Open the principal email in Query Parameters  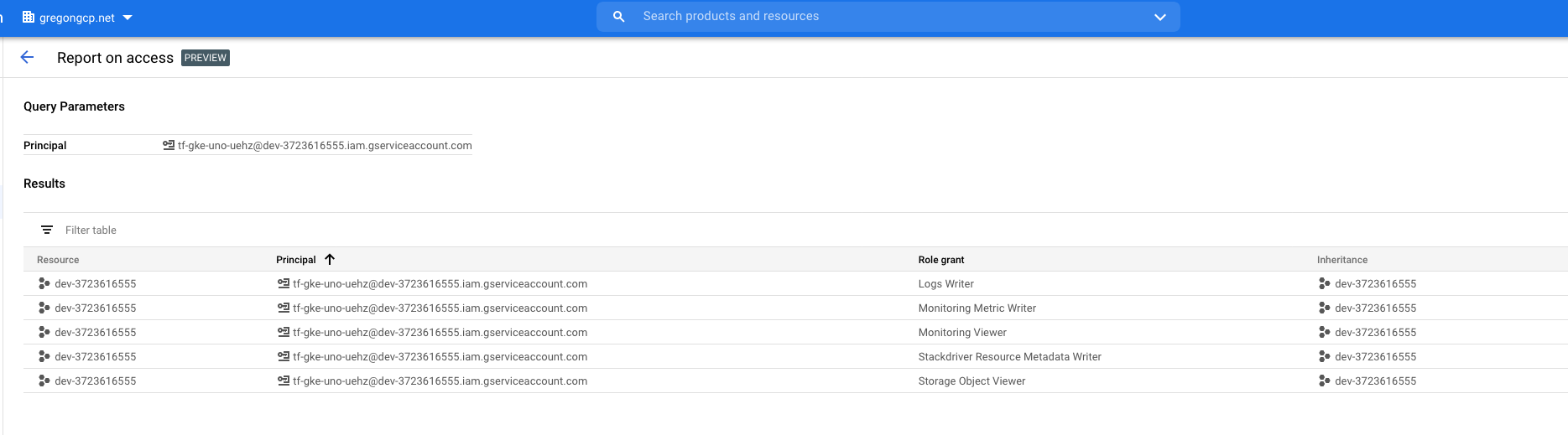(x=325, y=146)
